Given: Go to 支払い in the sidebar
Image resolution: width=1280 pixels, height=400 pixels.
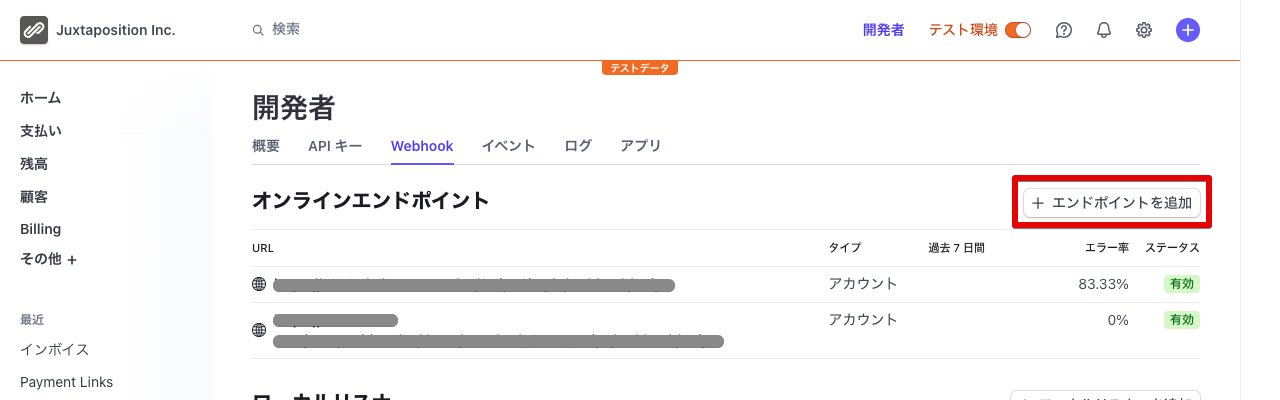Looking at the screenshot, I should click(x=41, y=131).
